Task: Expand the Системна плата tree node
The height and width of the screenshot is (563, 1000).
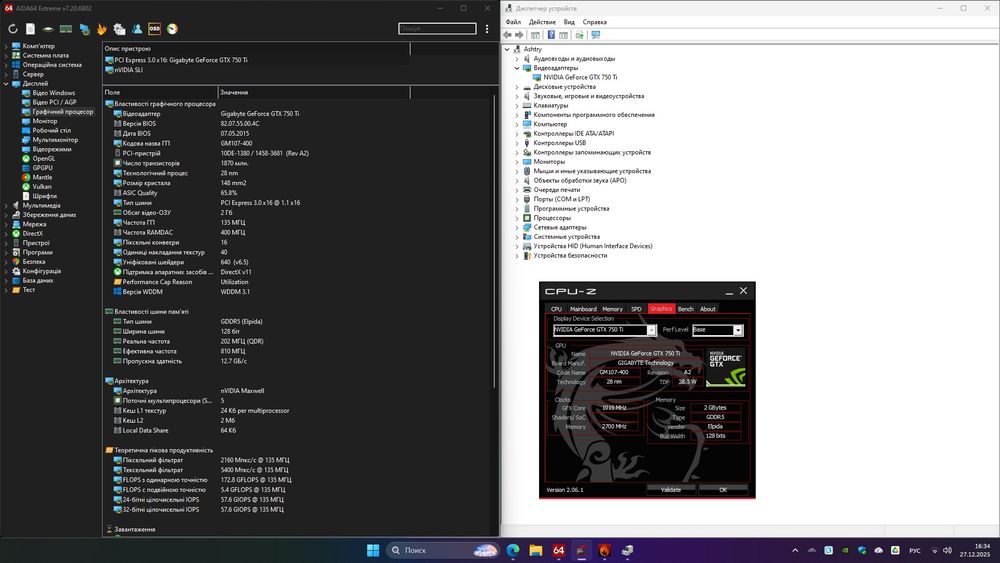Action: [6, 55]
